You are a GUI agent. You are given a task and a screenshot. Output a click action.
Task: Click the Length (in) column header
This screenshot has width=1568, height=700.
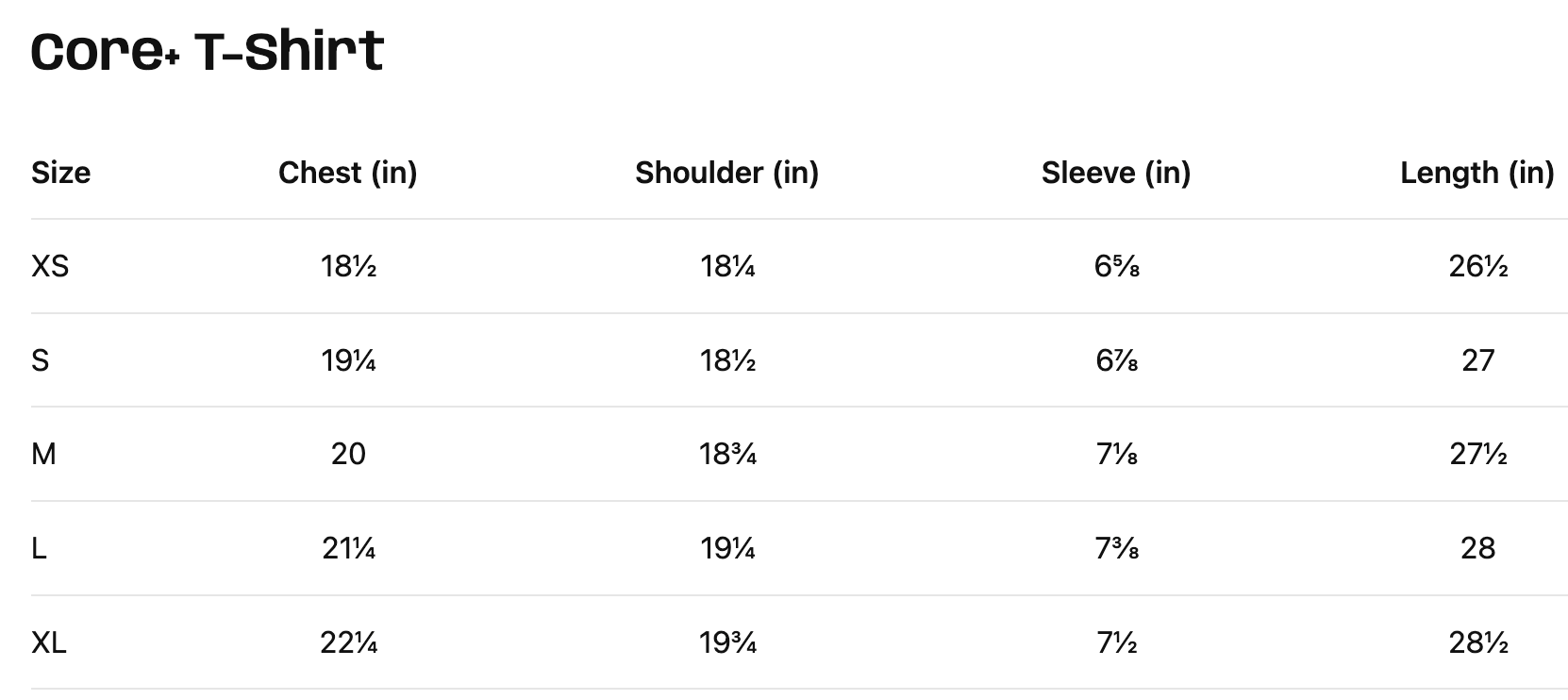(1476, 173)
